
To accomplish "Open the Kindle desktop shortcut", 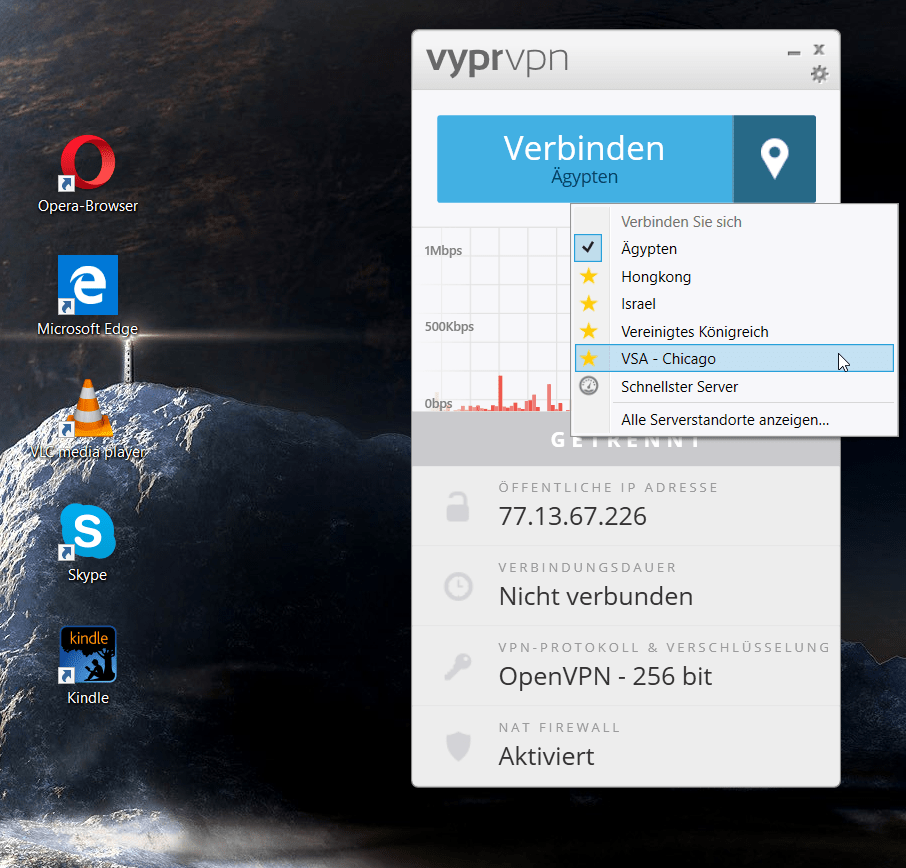I will (x=88, y=665).
